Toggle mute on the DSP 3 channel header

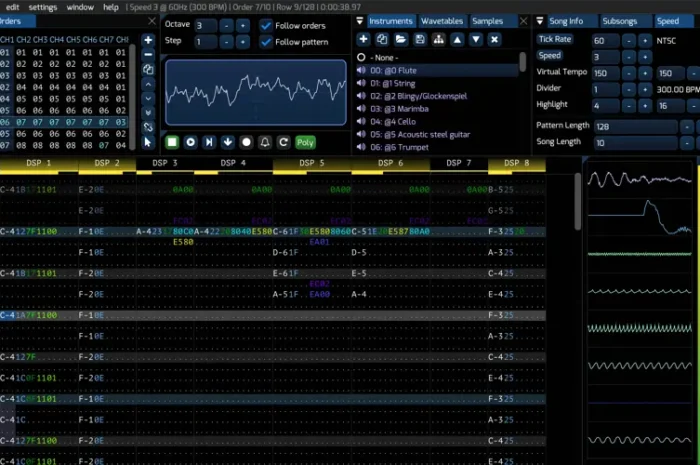tap(165, 163)
